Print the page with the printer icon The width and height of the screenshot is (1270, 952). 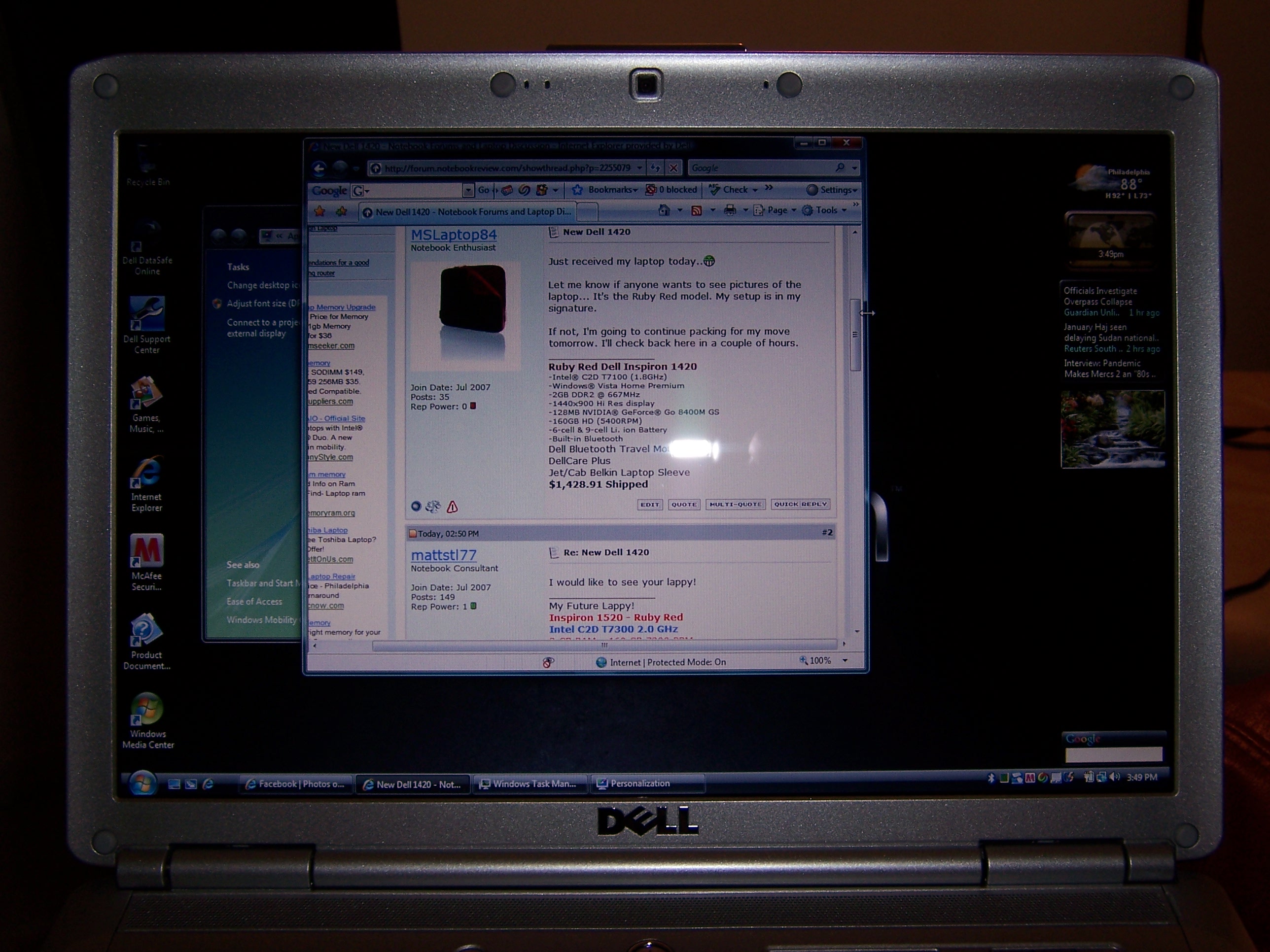[730, 210]
